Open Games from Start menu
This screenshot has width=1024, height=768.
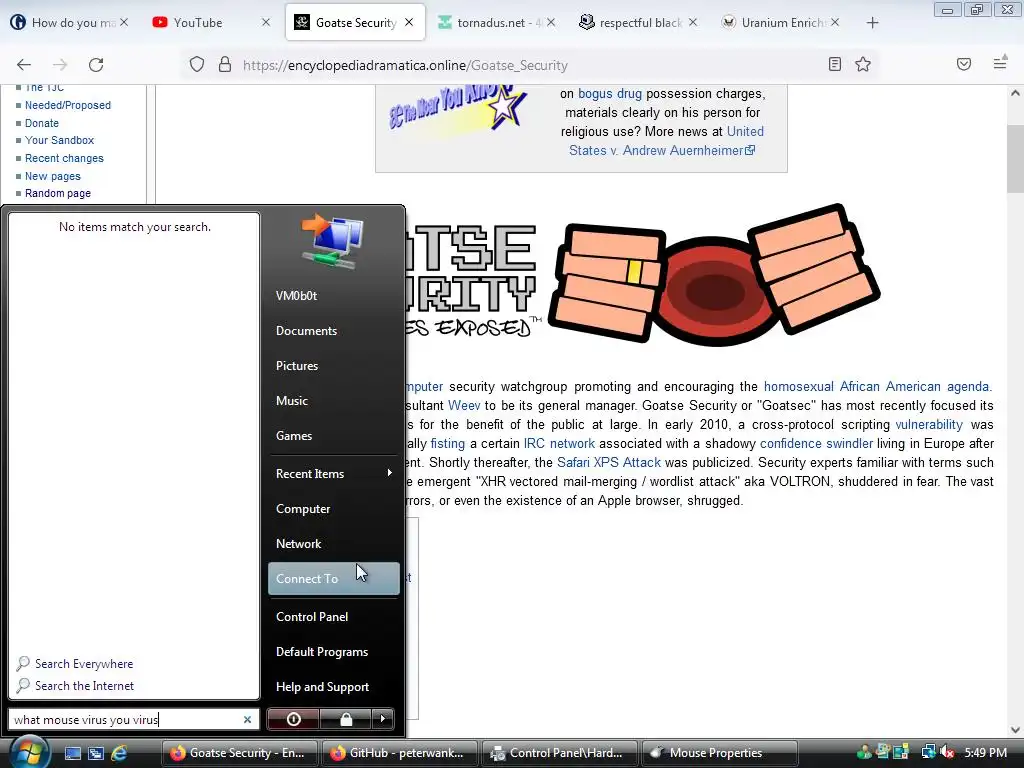click(294, 436)
